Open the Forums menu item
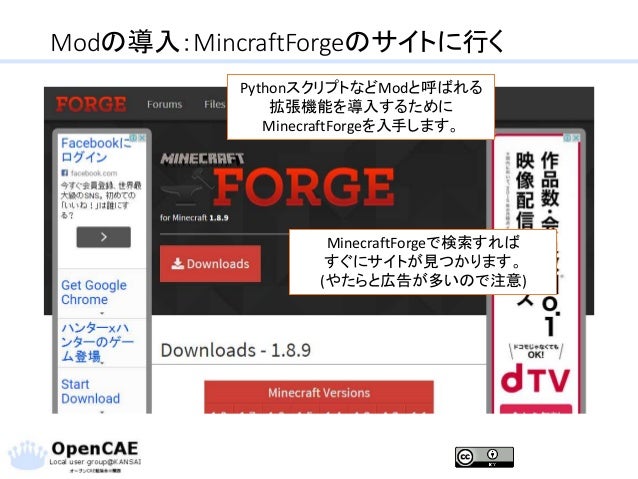 point(164,105)
